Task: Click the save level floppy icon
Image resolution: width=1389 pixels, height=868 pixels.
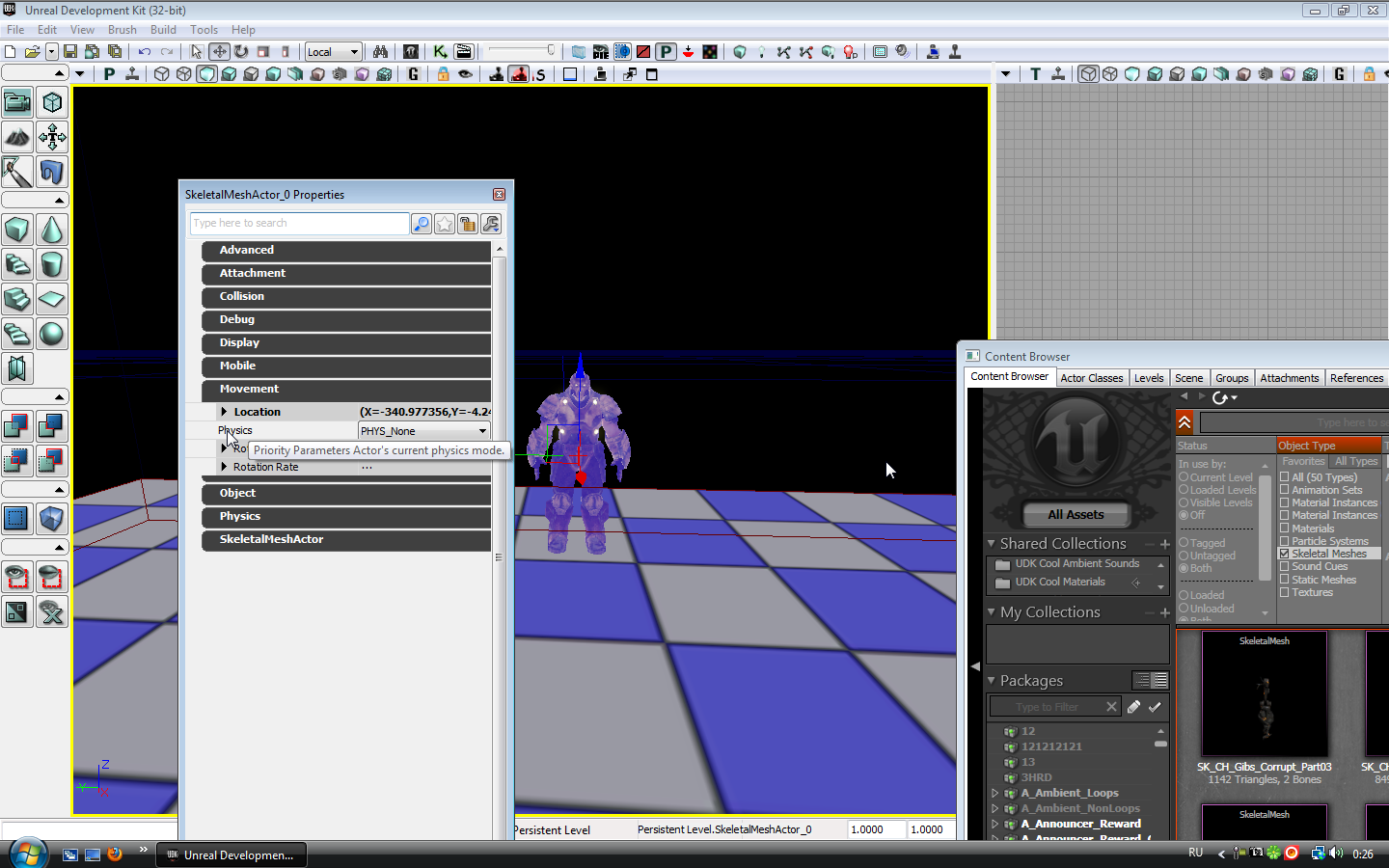Action: pos(70,52)
